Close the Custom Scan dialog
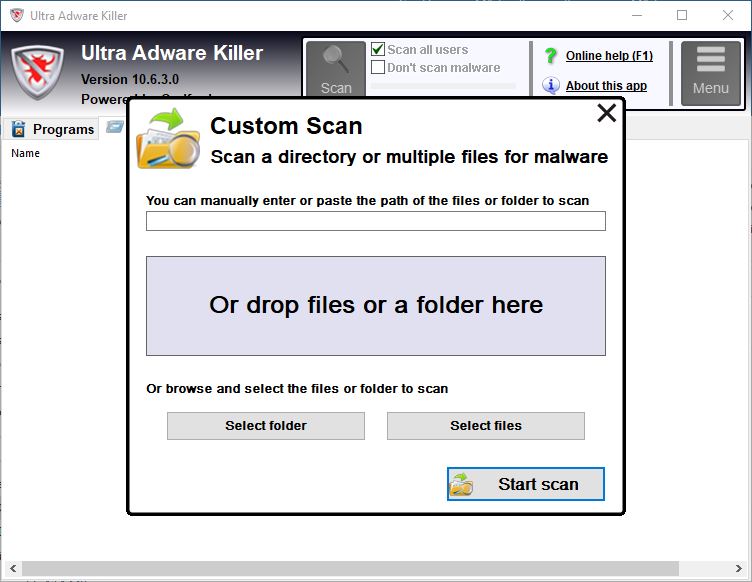The image size is (752, 582). tap(607, 113)
